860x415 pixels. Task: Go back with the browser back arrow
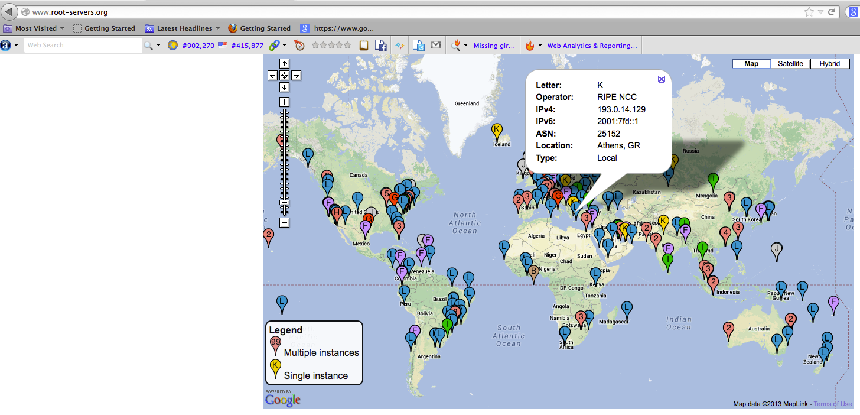click(8, 12)
